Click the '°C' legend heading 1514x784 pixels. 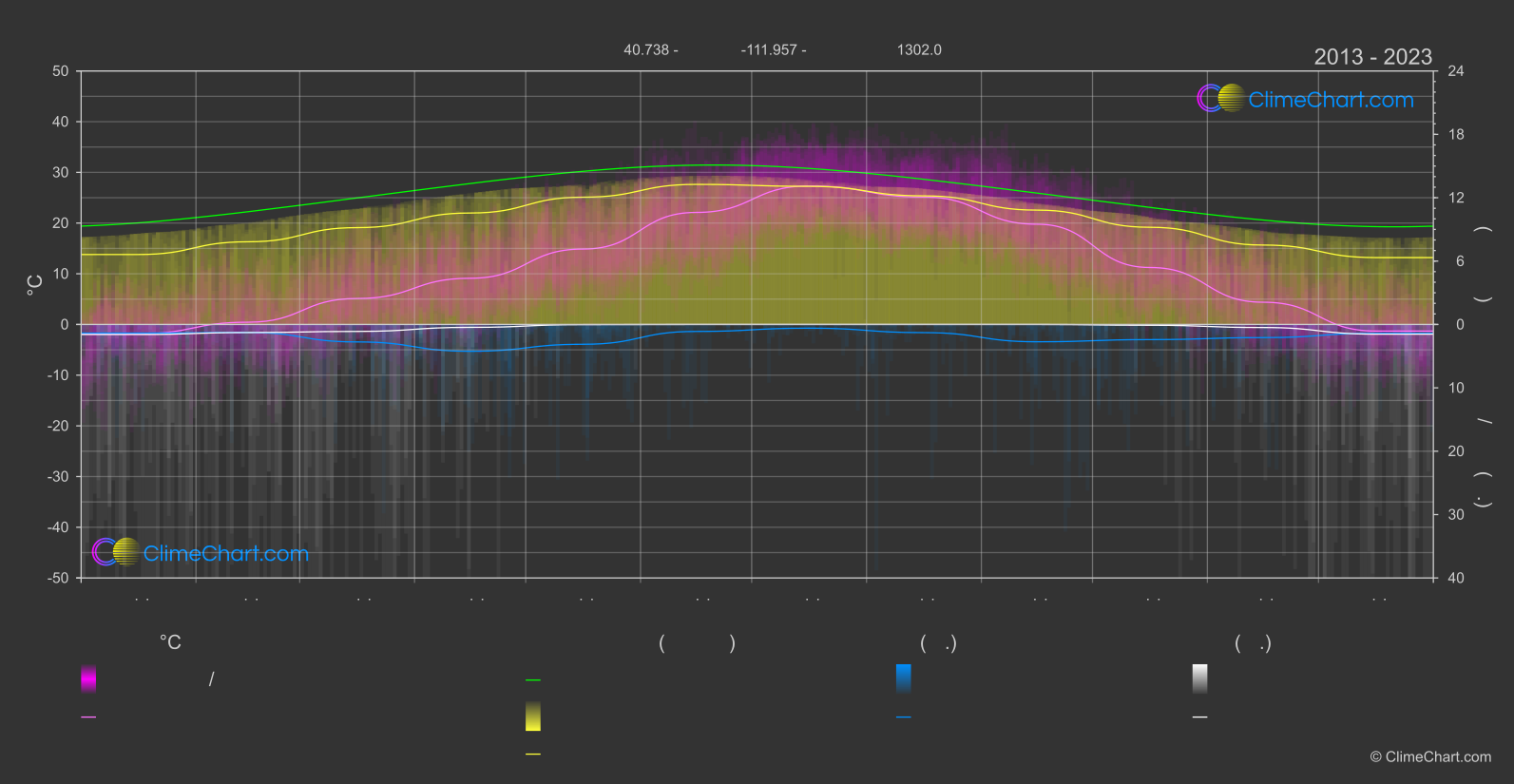pos(170,643)
